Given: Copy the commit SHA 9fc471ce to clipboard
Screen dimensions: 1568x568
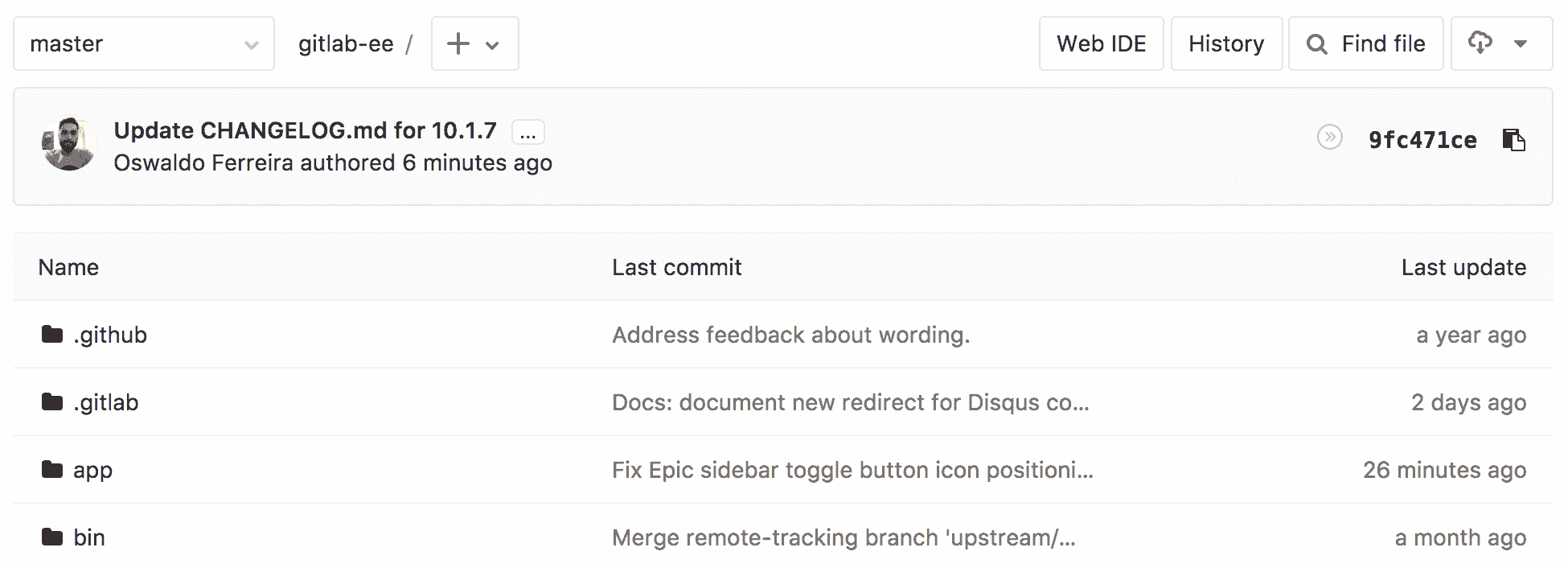Looking at the screenshot, I should (x=1515, y=140).
